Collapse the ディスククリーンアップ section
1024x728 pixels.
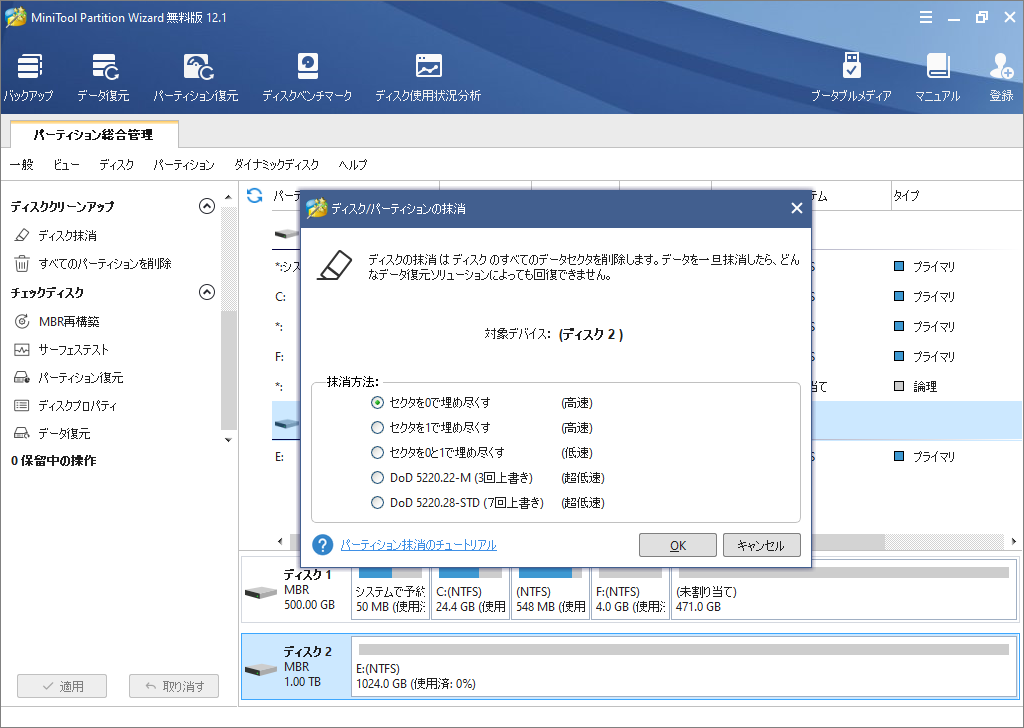[207, 206]
